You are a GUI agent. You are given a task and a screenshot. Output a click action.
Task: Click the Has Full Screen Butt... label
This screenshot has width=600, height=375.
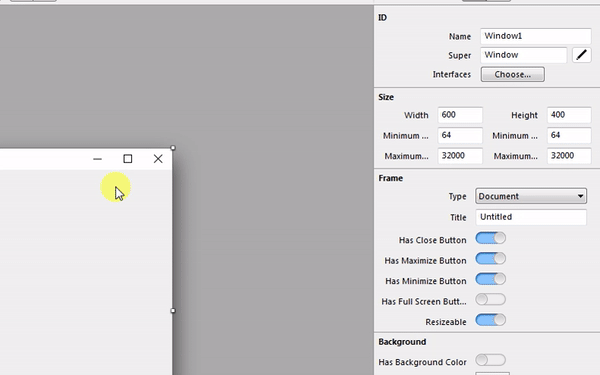click(424, 302)
